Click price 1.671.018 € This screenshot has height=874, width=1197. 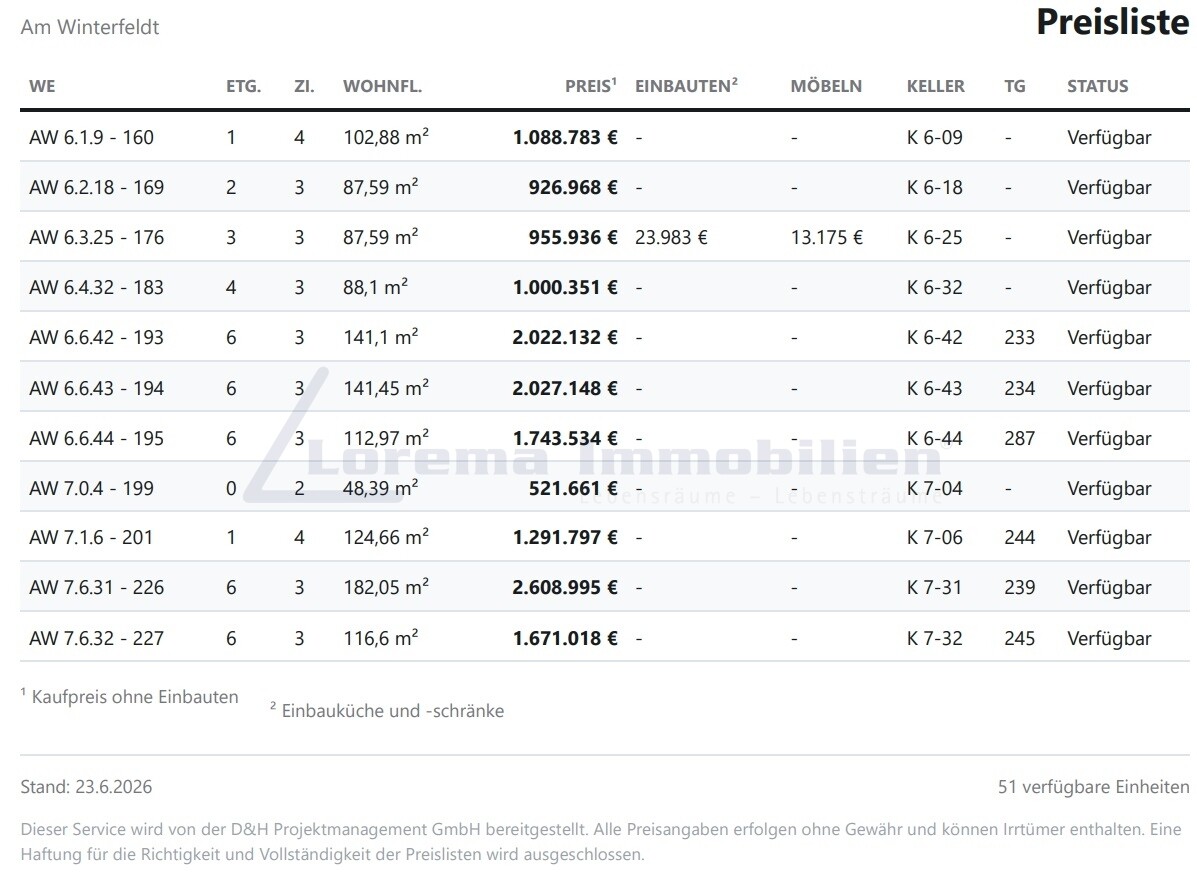(x=565, y=638)
